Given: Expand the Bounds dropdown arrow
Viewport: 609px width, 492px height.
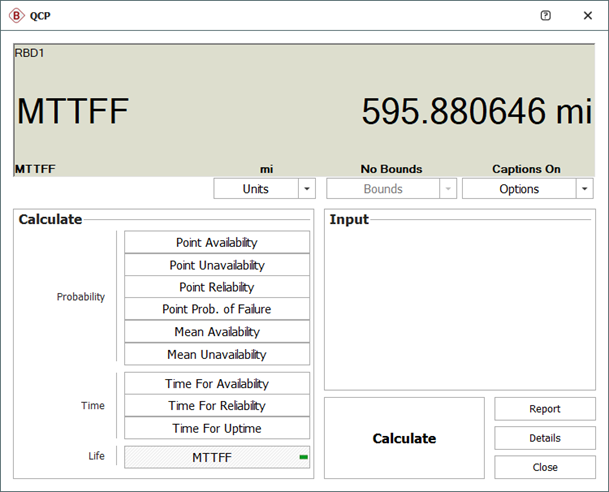Looking at the screenshot, I should click(x=447, y=189).
